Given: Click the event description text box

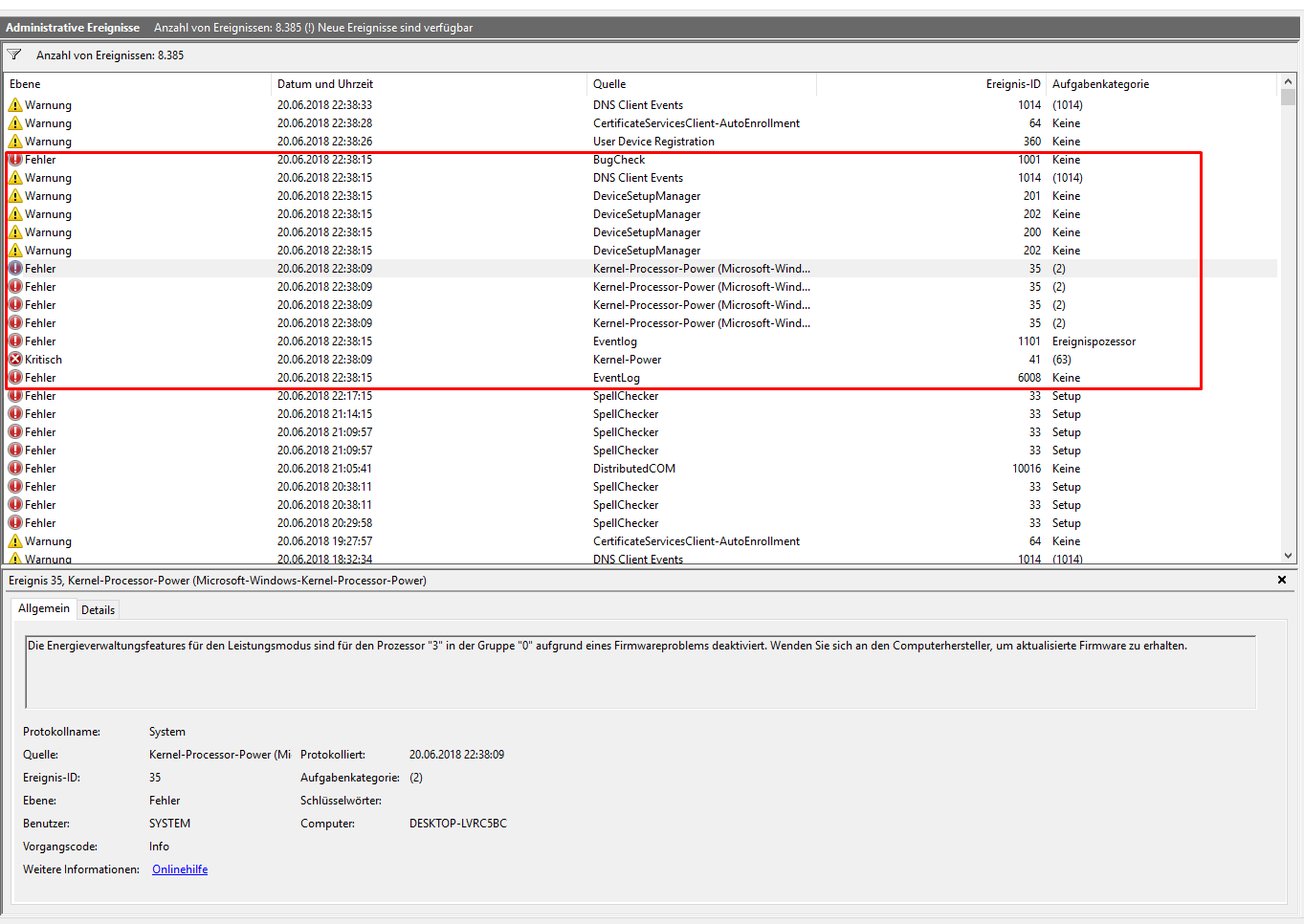Looking at the screenshot, I should click(x=640, y=672).
